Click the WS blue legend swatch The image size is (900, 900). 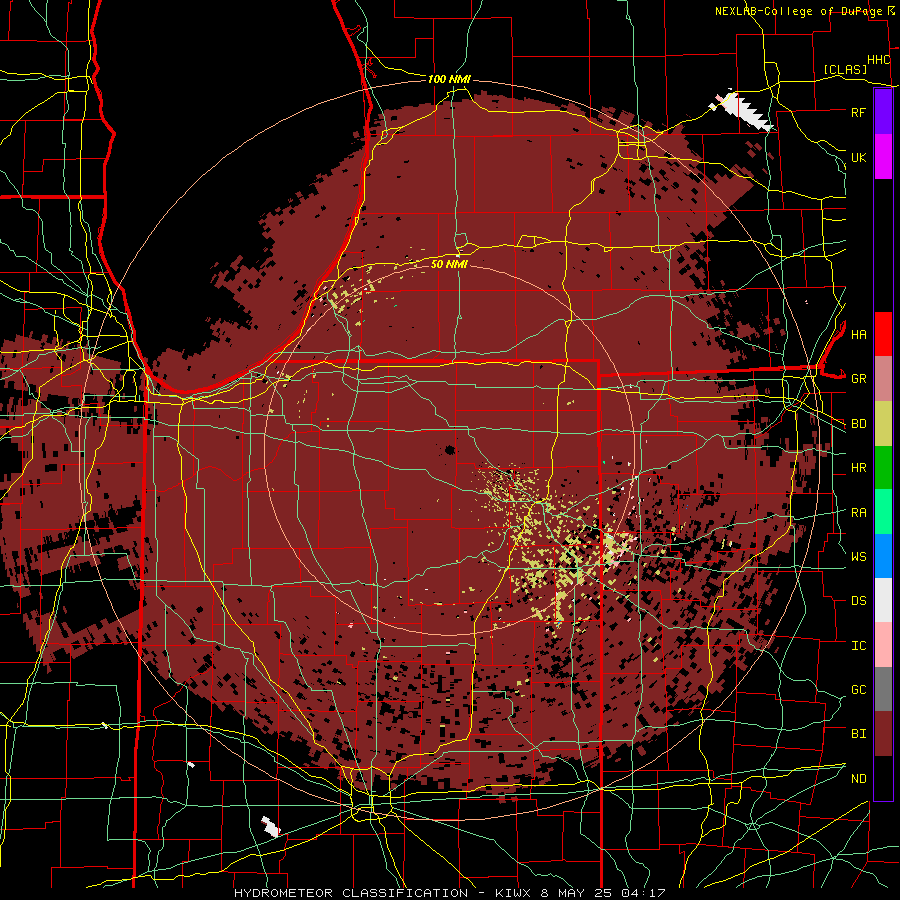pos(883,556)
